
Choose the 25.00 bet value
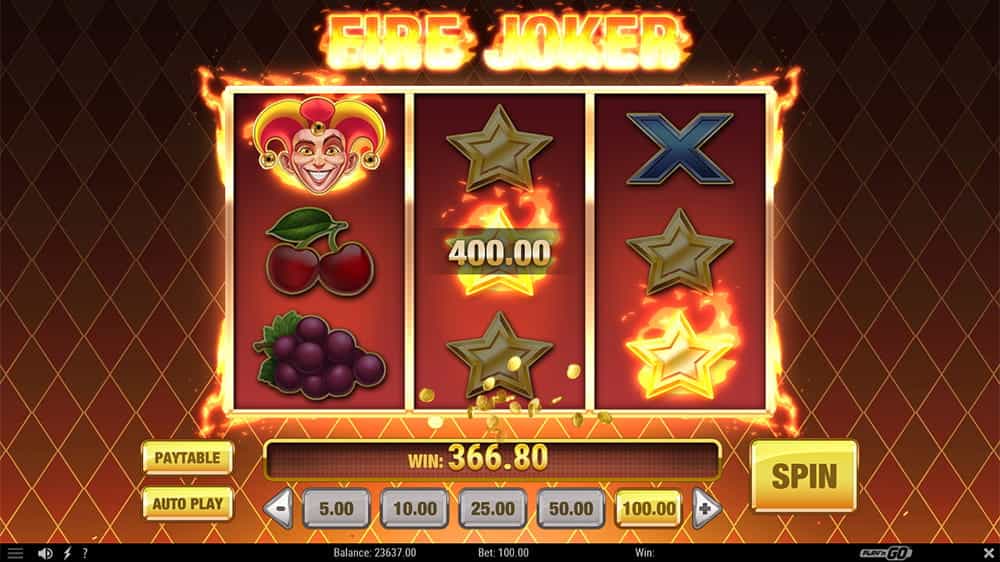tap(493, 508)
